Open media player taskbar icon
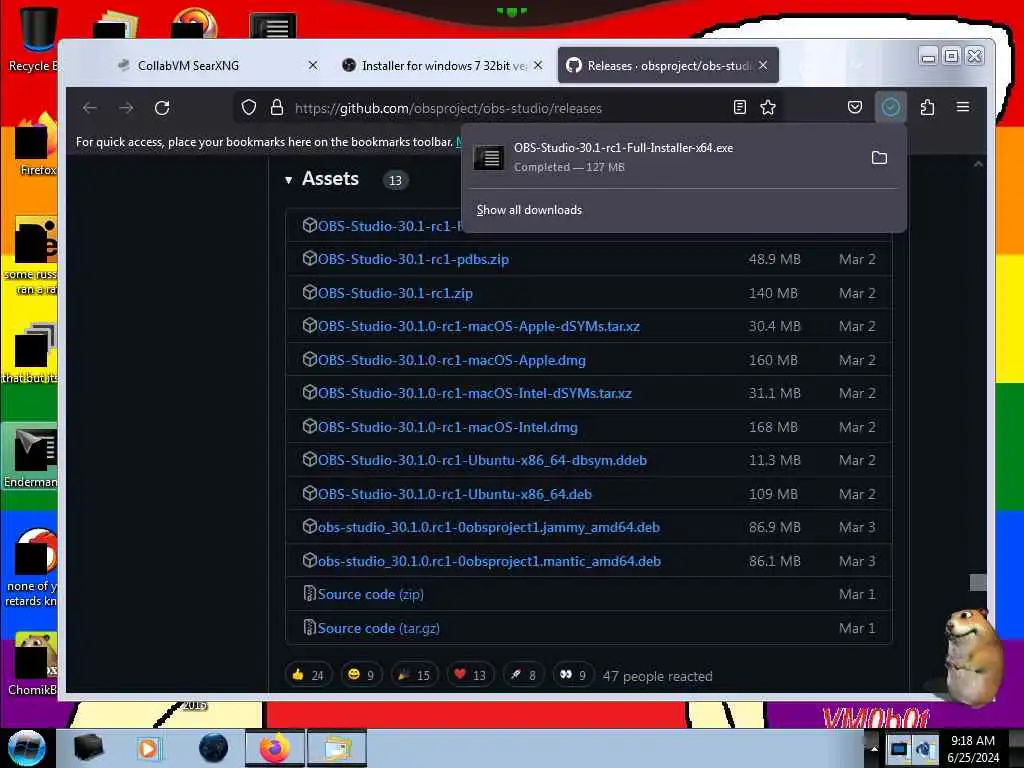 click(148, 748)
